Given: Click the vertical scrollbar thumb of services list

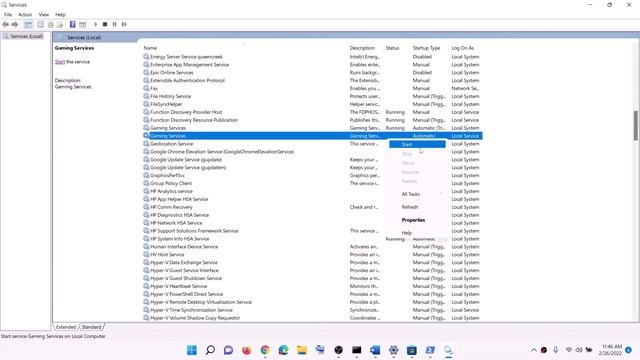Looking at the screenshot, I should pos(636,125).
